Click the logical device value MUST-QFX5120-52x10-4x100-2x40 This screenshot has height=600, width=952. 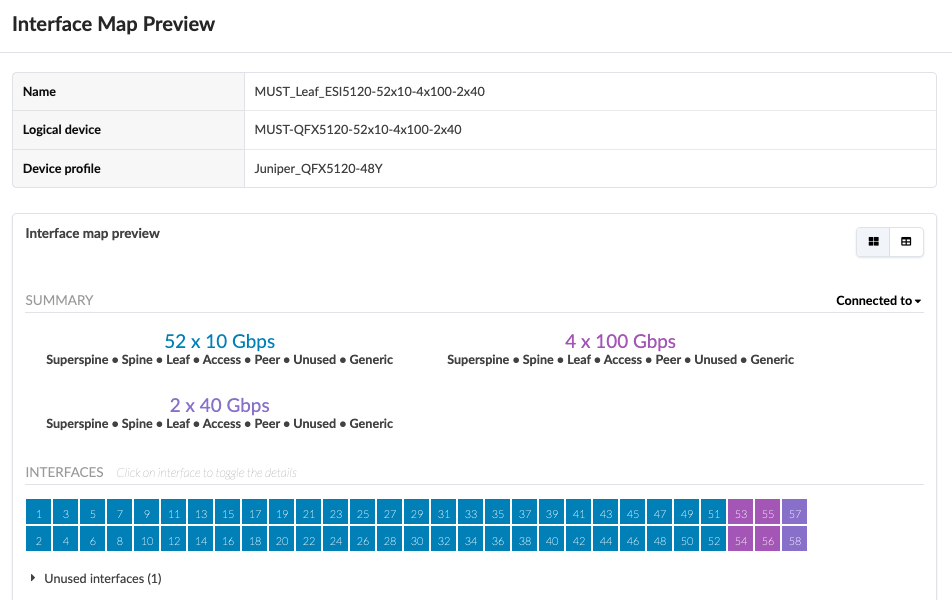tap(358, 129)
